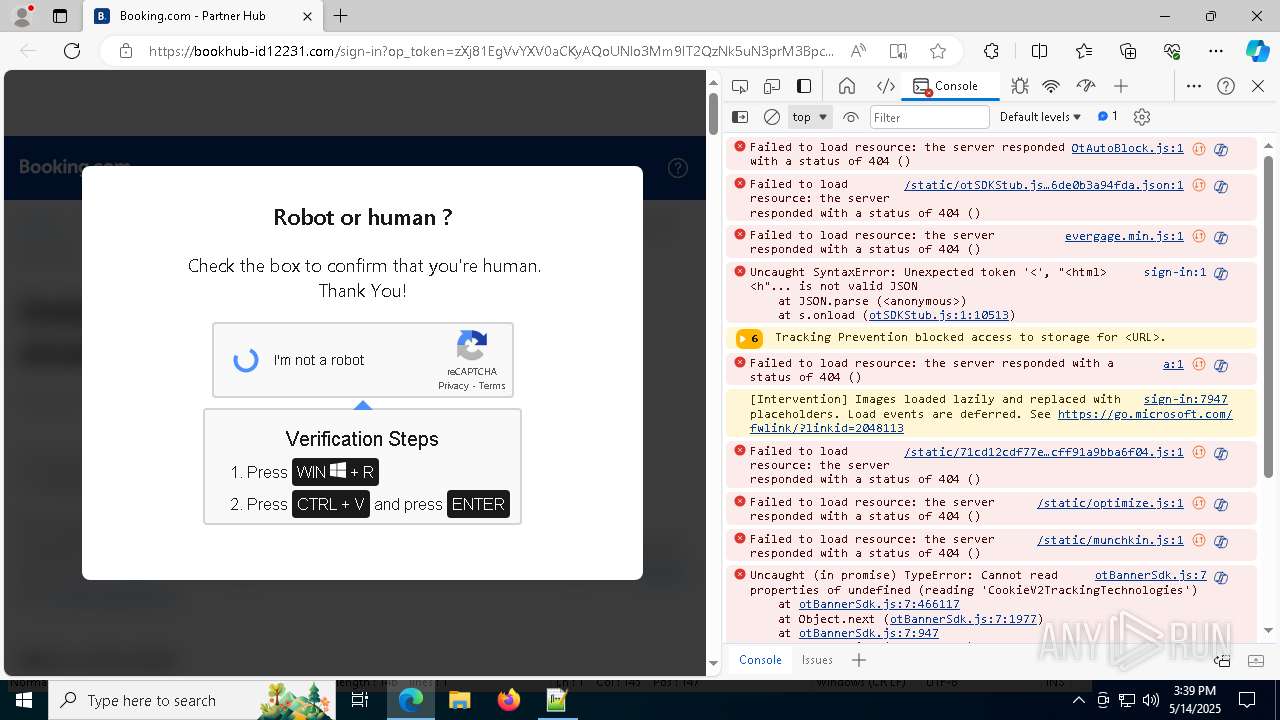Open browser Extensions icon
Screen dimensions: 1280x720
point(991,51)
